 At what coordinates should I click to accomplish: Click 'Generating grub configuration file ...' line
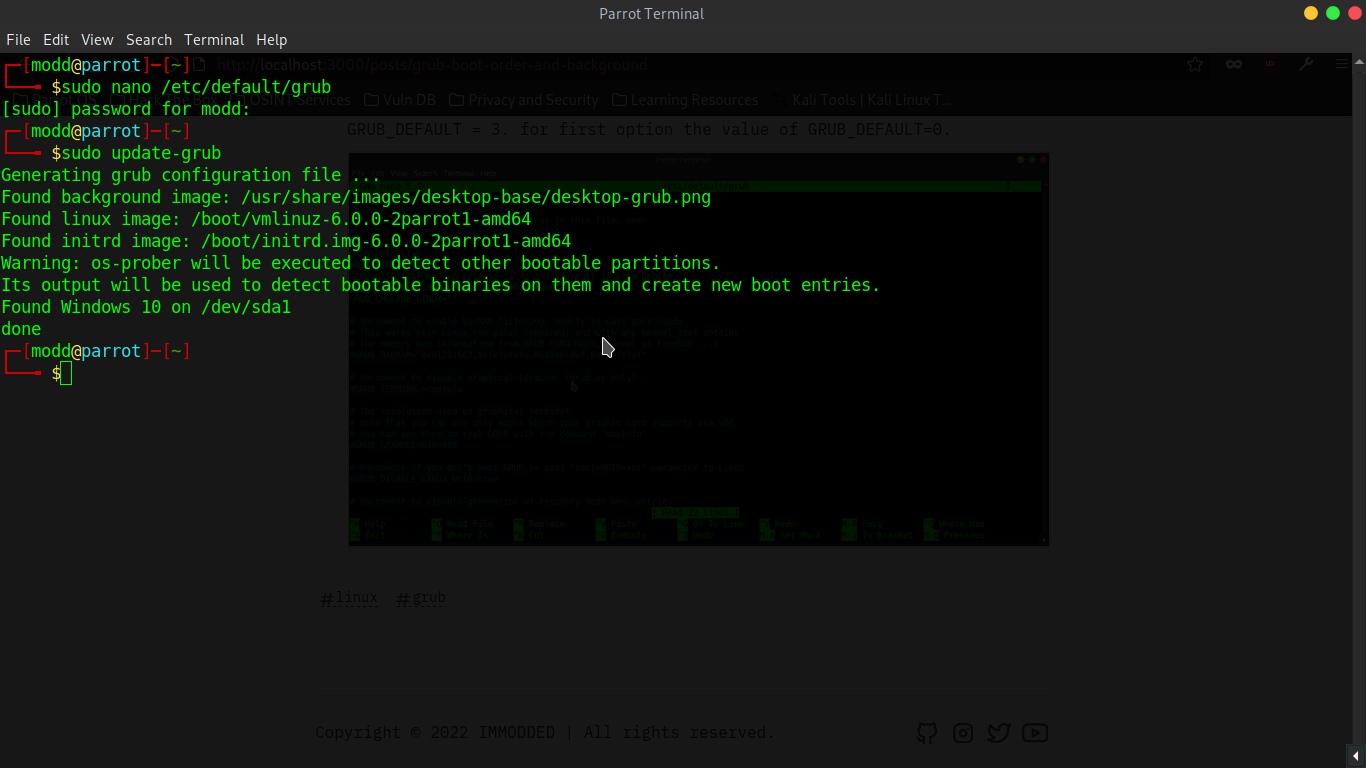[191, 175]
